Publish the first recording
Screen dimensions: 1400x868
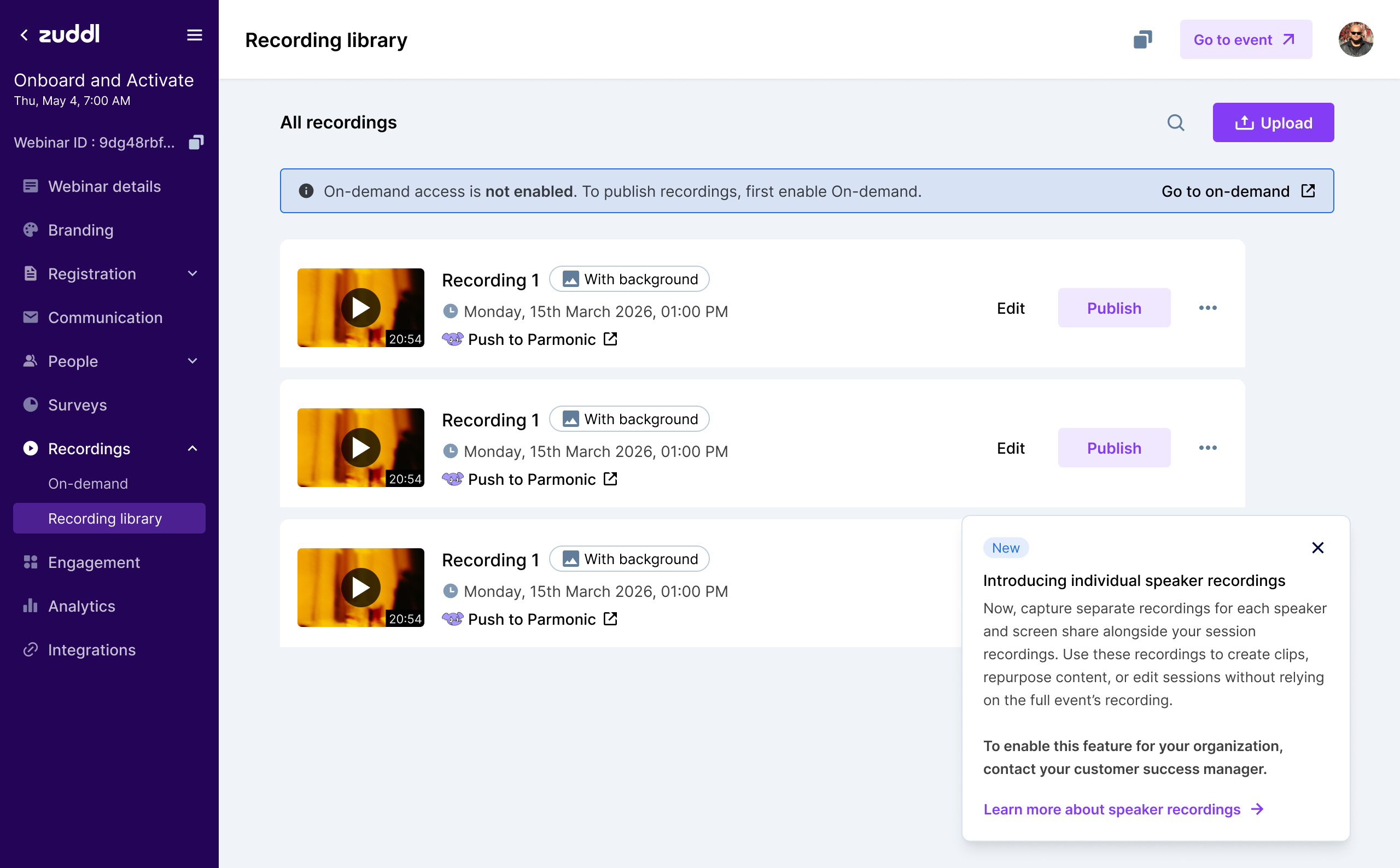tap(1113, 308)
